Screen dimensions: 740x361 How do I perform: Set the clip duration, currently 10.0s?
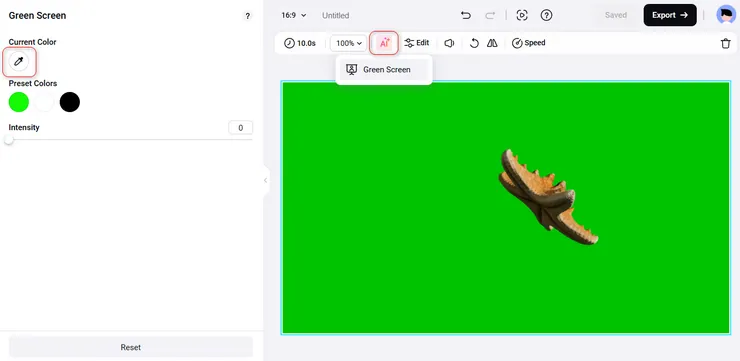(x=300, y=43)
